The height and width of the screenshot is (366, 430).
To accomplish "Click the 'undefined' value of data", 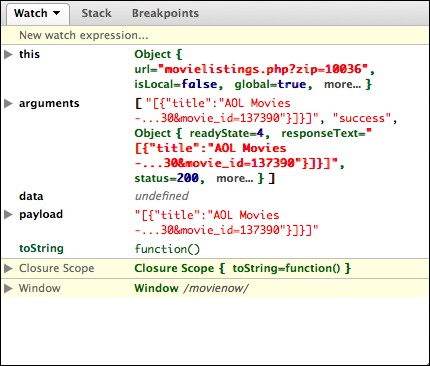I will pos(162,196).
